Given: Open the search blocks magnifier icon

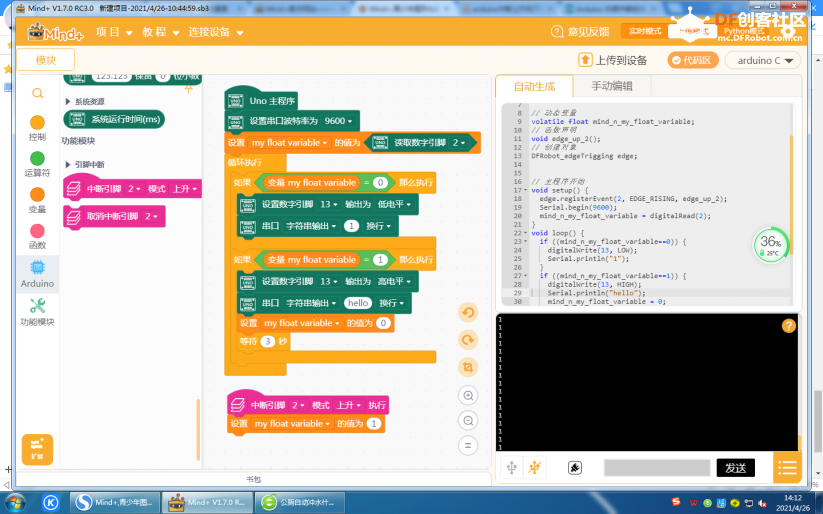Looking at the screenshot, I should (x=37, y=93).
